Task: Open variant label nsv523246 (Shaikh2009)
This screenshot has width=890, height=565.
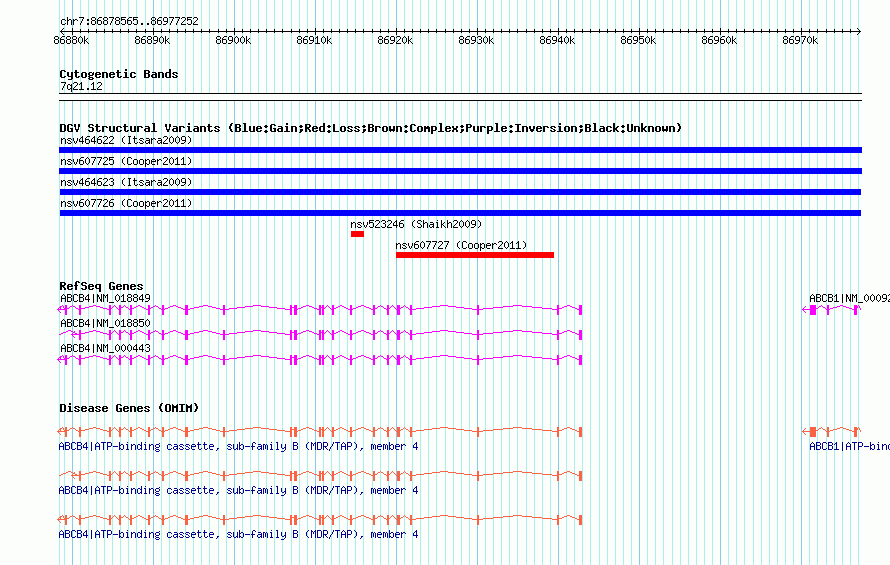Action: 416,224
